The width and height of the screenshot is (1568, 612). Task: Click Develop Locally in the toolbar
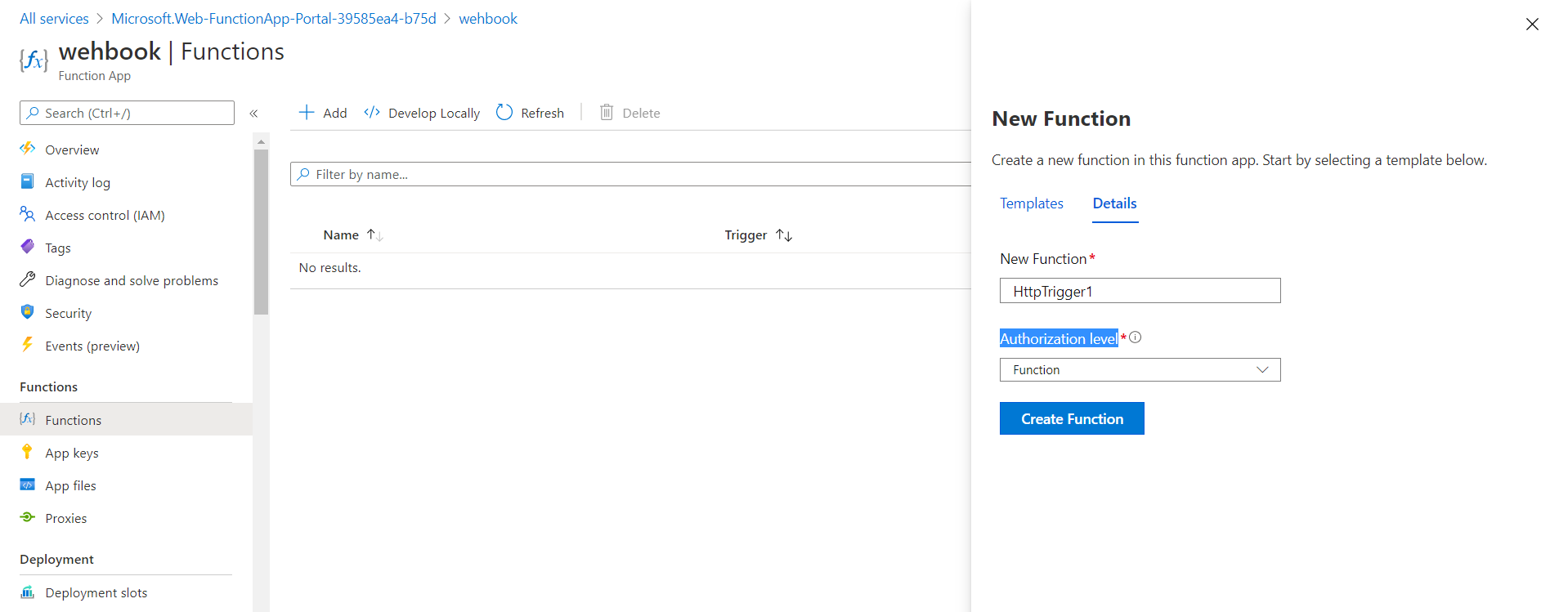(x=422, y=113)
